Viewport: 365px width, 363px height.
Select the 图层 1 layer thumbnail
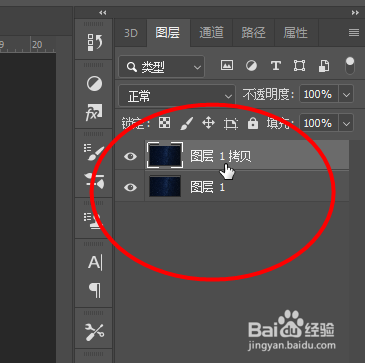pyautogui.click(x=165, y=186)
